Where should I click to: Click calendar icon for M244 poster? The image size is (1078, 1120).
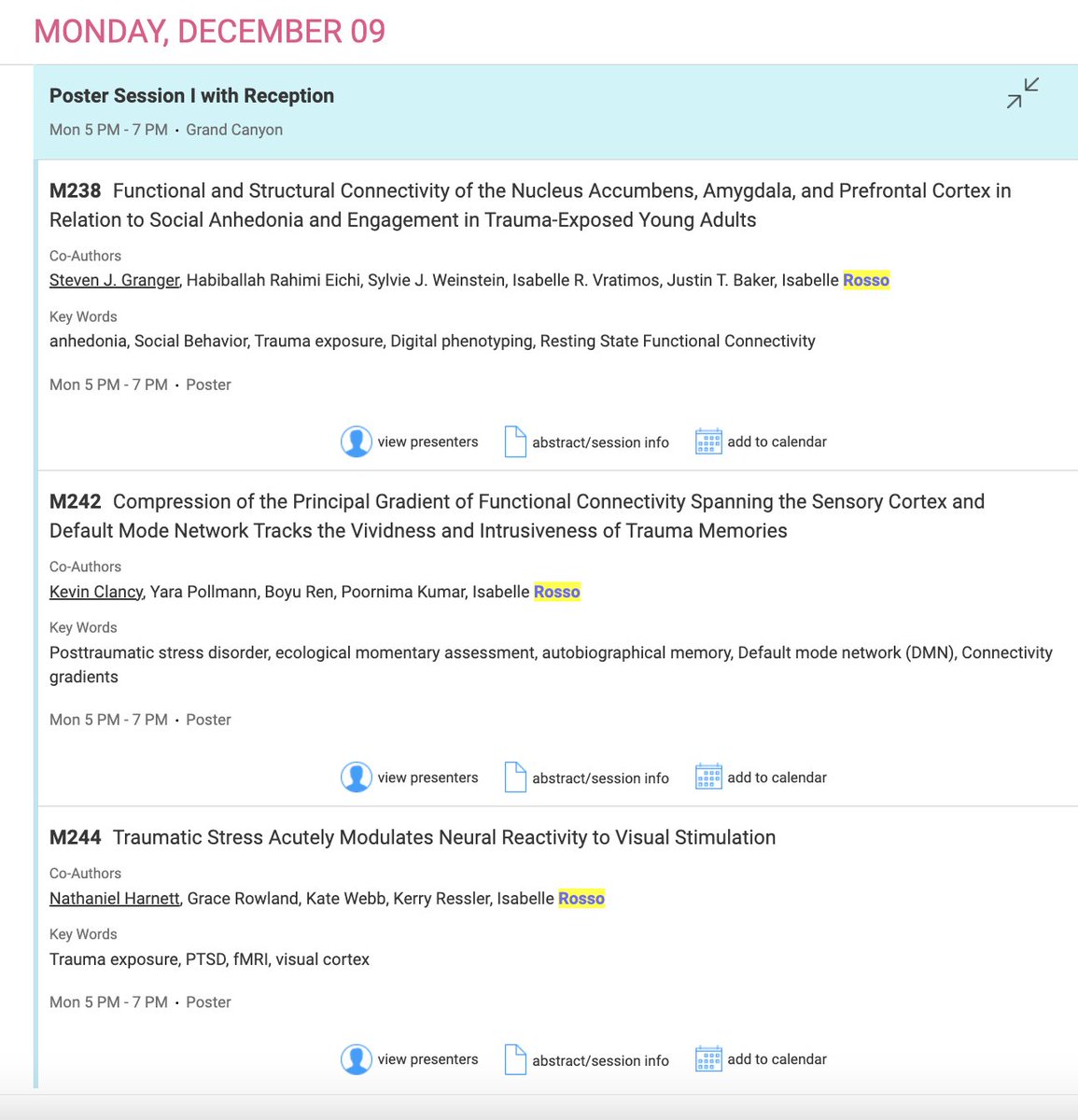(x=708, y=1059)
